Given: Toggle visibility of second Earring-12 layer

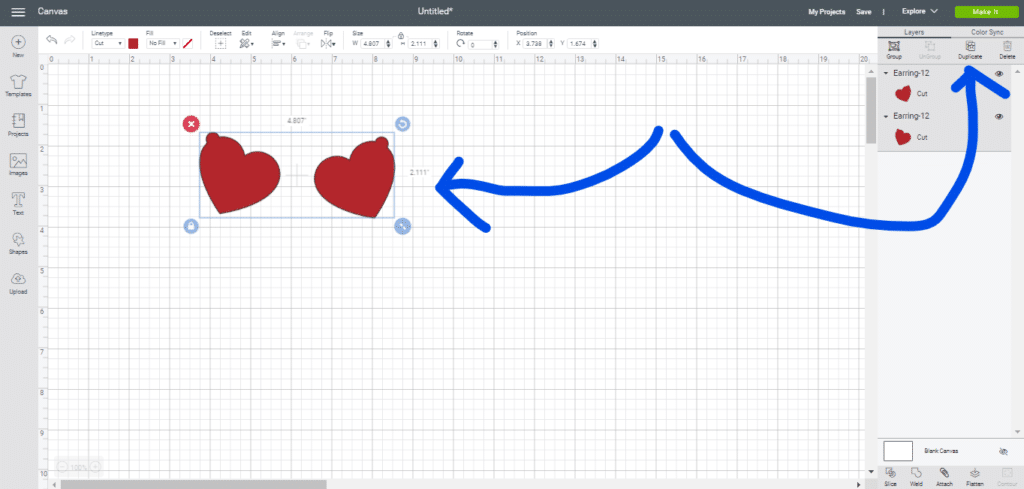Looking at the screenshot, I should tap(999, 117).
